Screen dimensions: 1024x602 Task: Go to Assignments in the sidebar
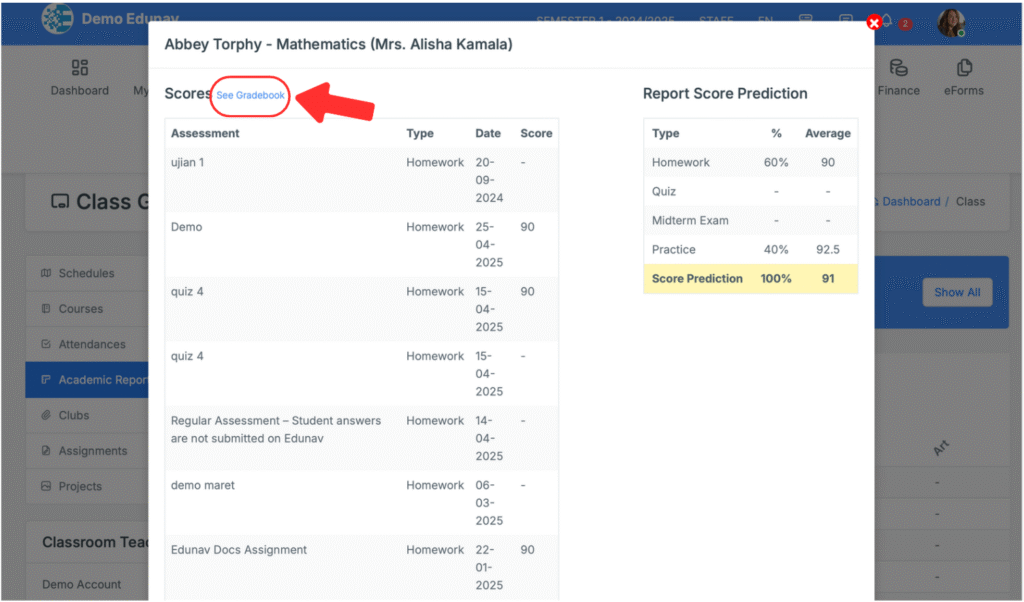pos(92,451)
